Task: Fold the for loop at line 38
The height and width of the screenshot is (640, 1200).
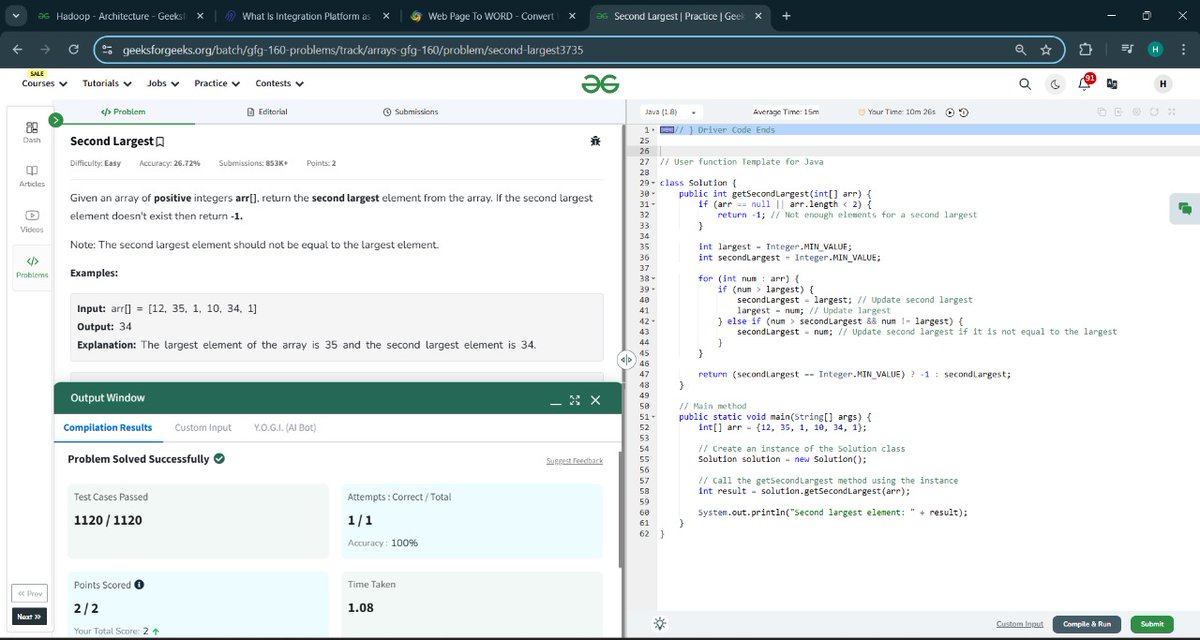Action: pos(652,278)
